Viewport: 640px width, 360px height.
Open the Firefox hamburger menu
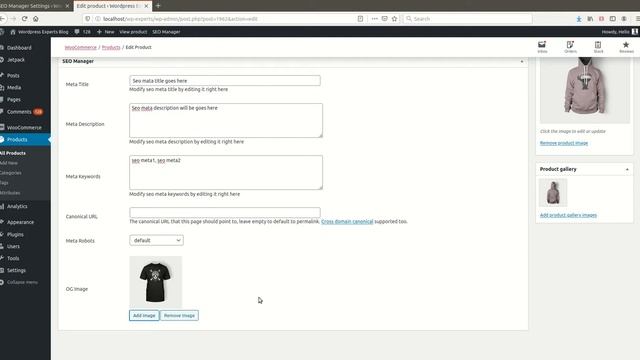(x=637, y=19)
